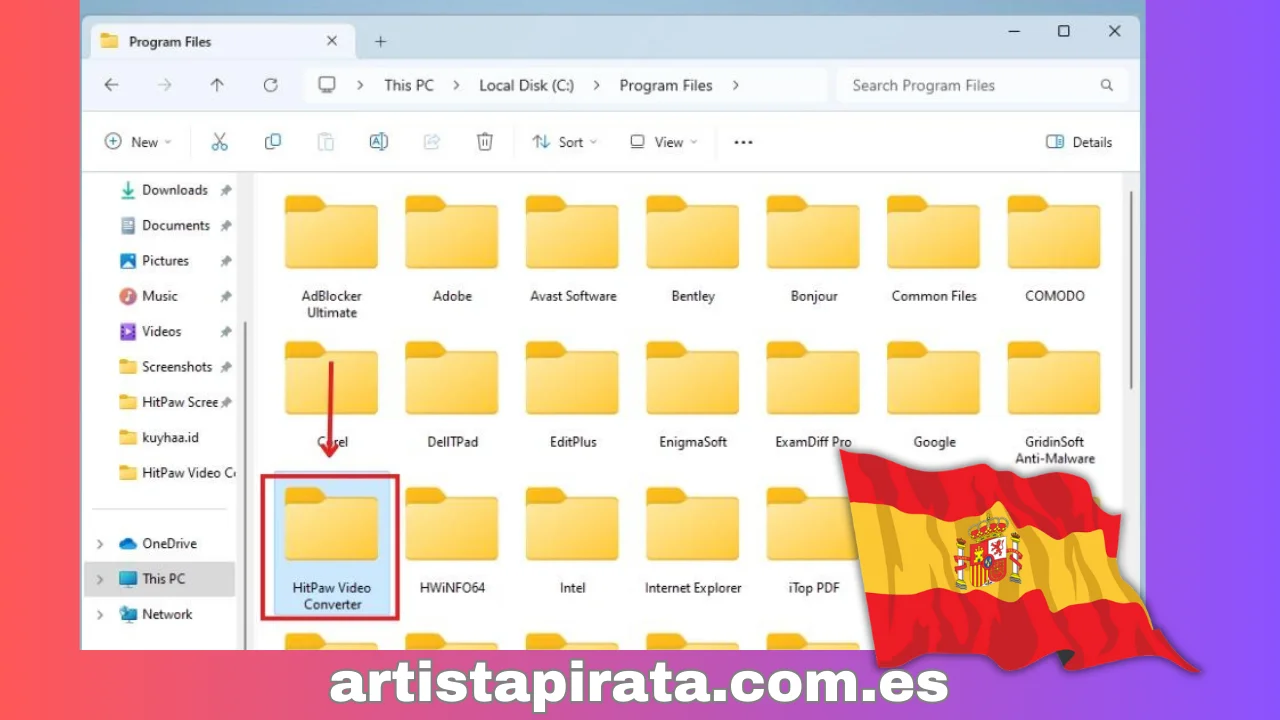Image resolution: width=1280 pixels, height=720 pixels.
Task: Select the GridinSoft Anti-Malware folder
Action: (x=1055, y=403)
